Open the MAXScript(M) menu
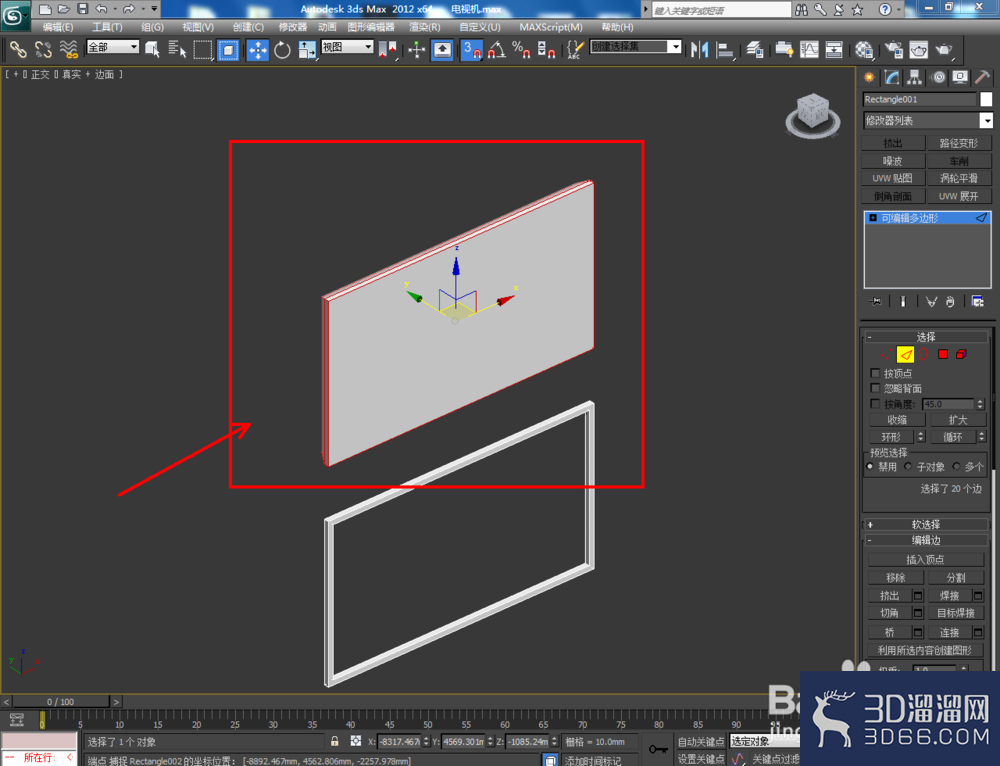1000x766 pixels. (x=551, y=27)
